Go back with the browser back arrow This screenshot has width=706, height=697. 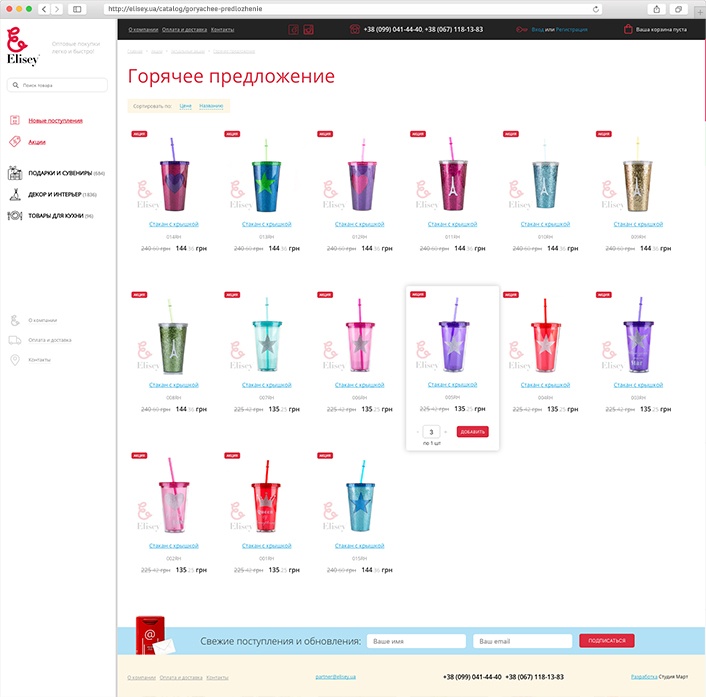point(44,9)
